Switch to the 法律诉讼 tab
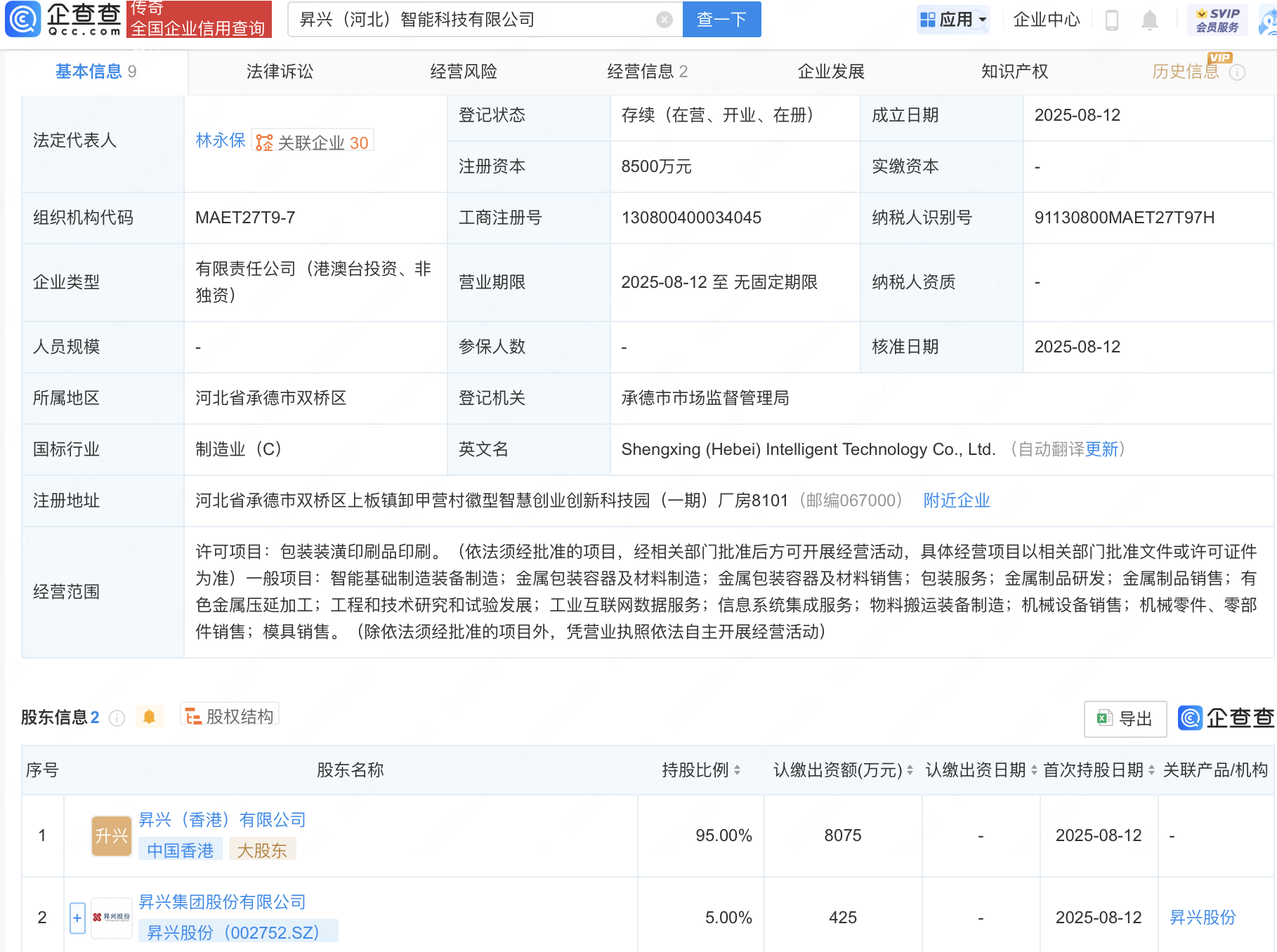 coord(280,72)
